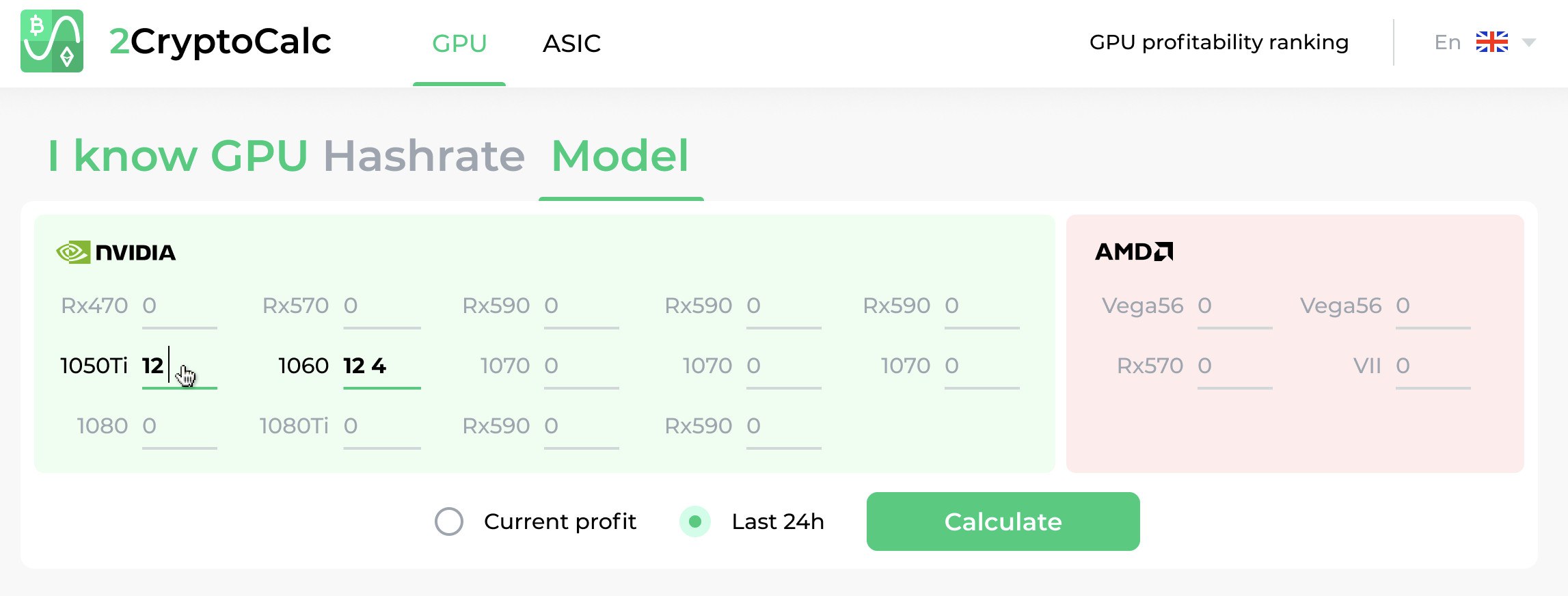Open the language dropdown arrow
The width and height of the screenshot is (1568, 596).
1529,43
